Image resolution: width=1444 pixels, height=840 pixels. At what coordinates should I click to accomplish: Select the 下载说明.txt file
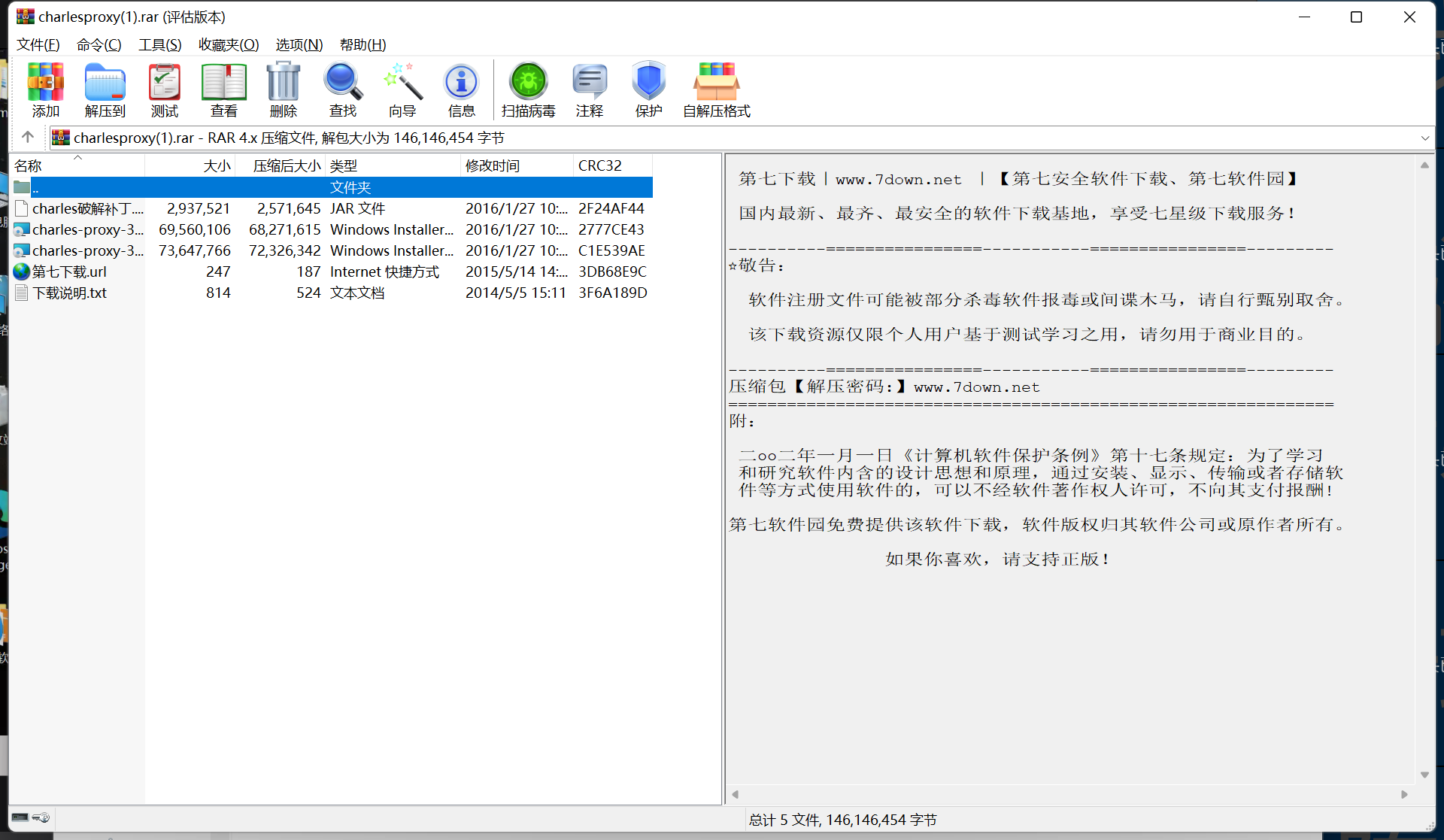[69, 293]
